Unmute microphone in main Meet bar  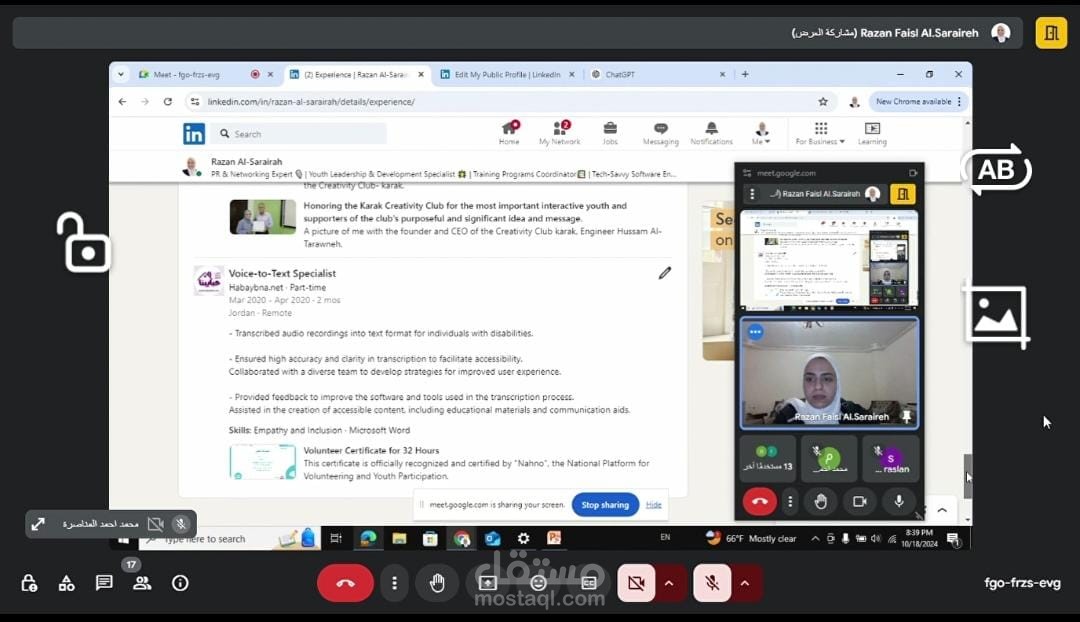(712, 583)
